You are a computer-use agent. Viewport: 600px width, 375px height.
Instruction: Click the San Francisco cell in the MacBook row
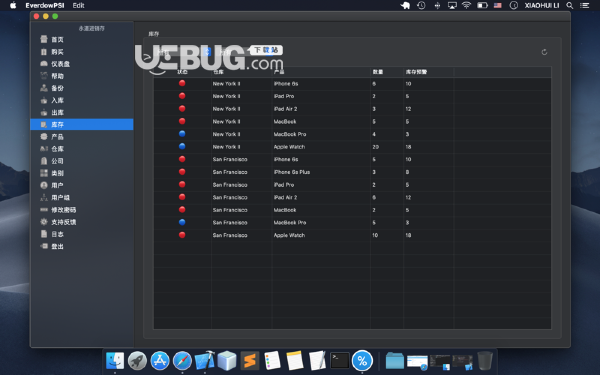[x=230, y=210]
